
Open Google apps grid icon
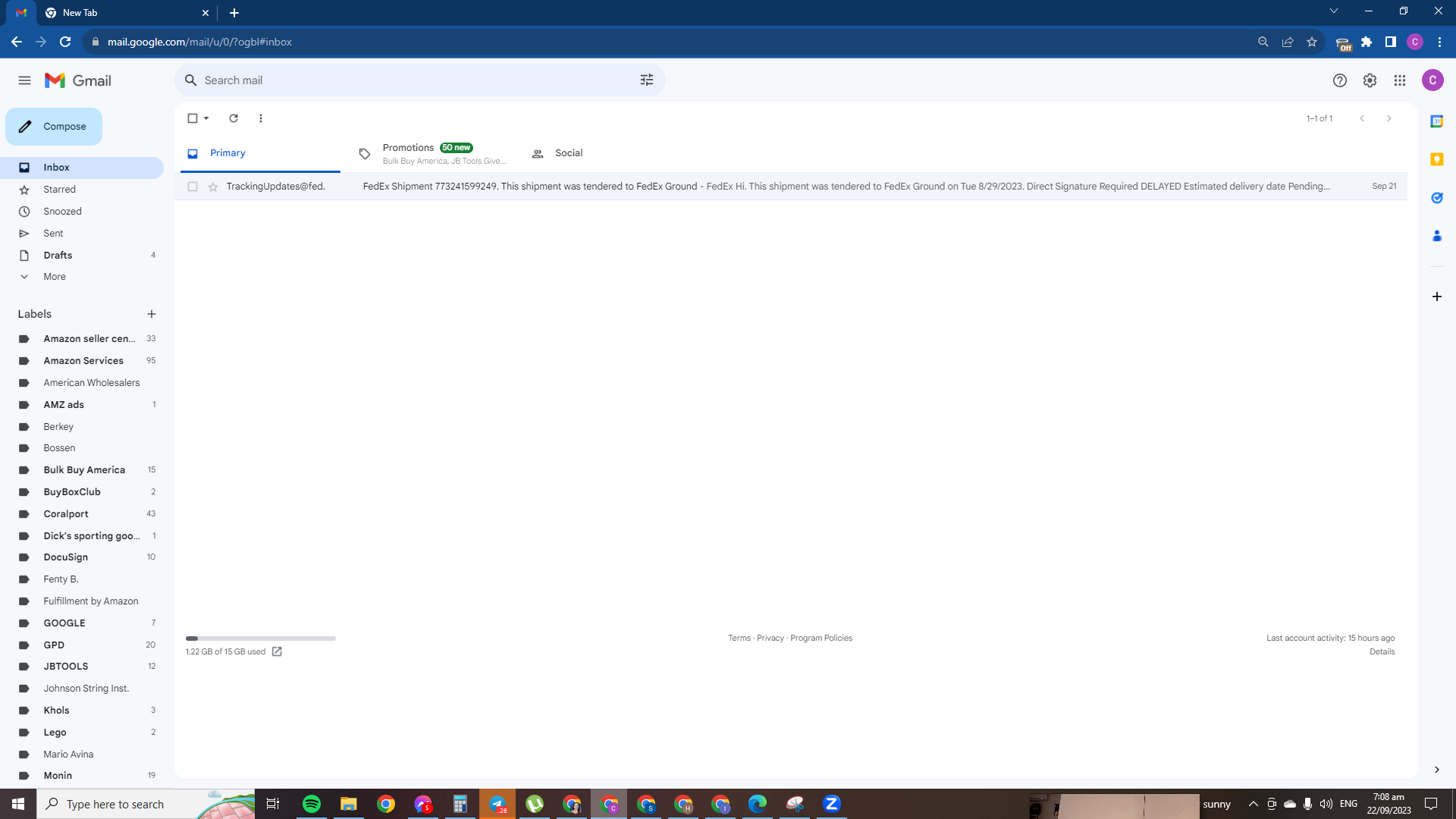coord(1400,80)
